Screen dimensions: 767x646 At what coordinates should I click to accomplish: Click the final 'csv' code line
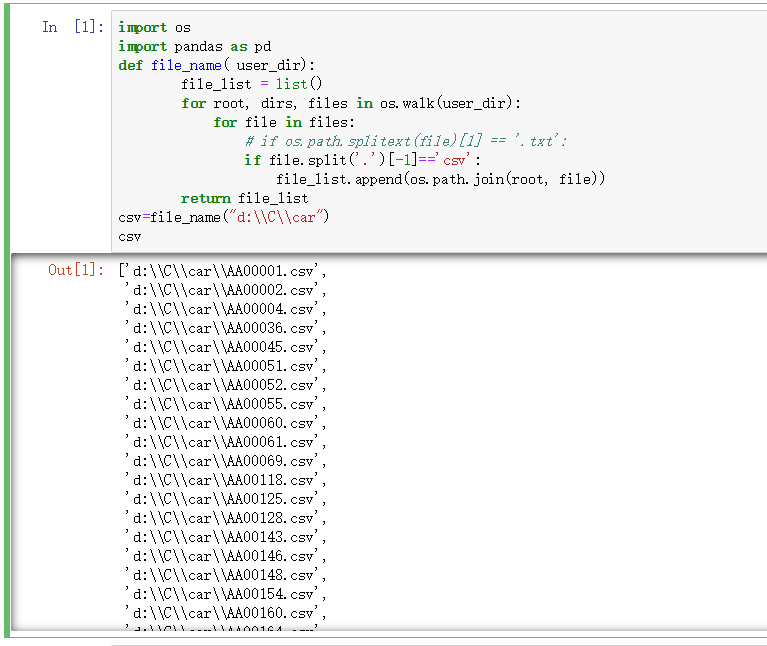coord(130,237)
